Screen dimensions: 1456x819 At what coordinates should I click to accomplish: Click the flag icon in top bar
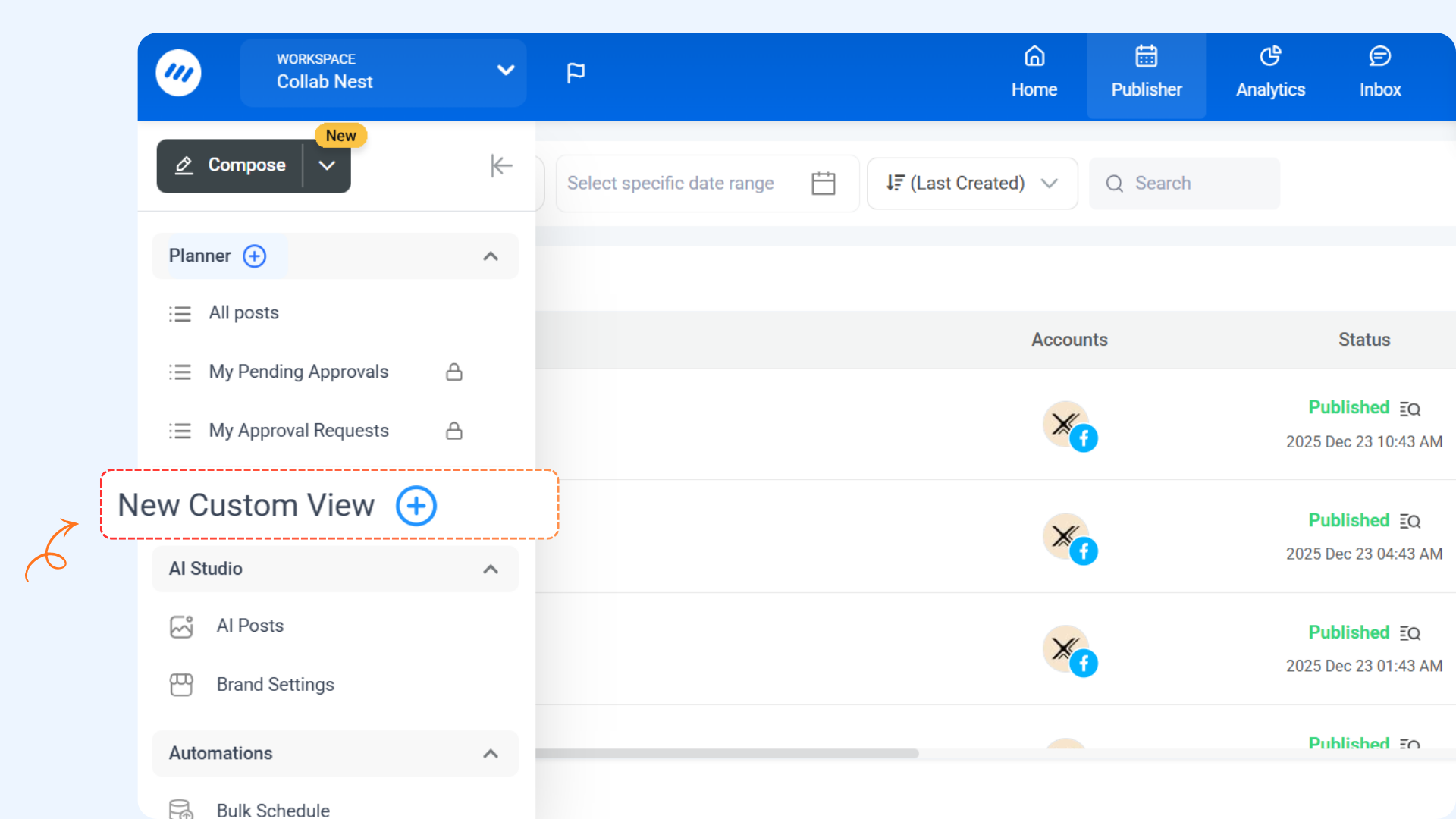coord(576,73)
